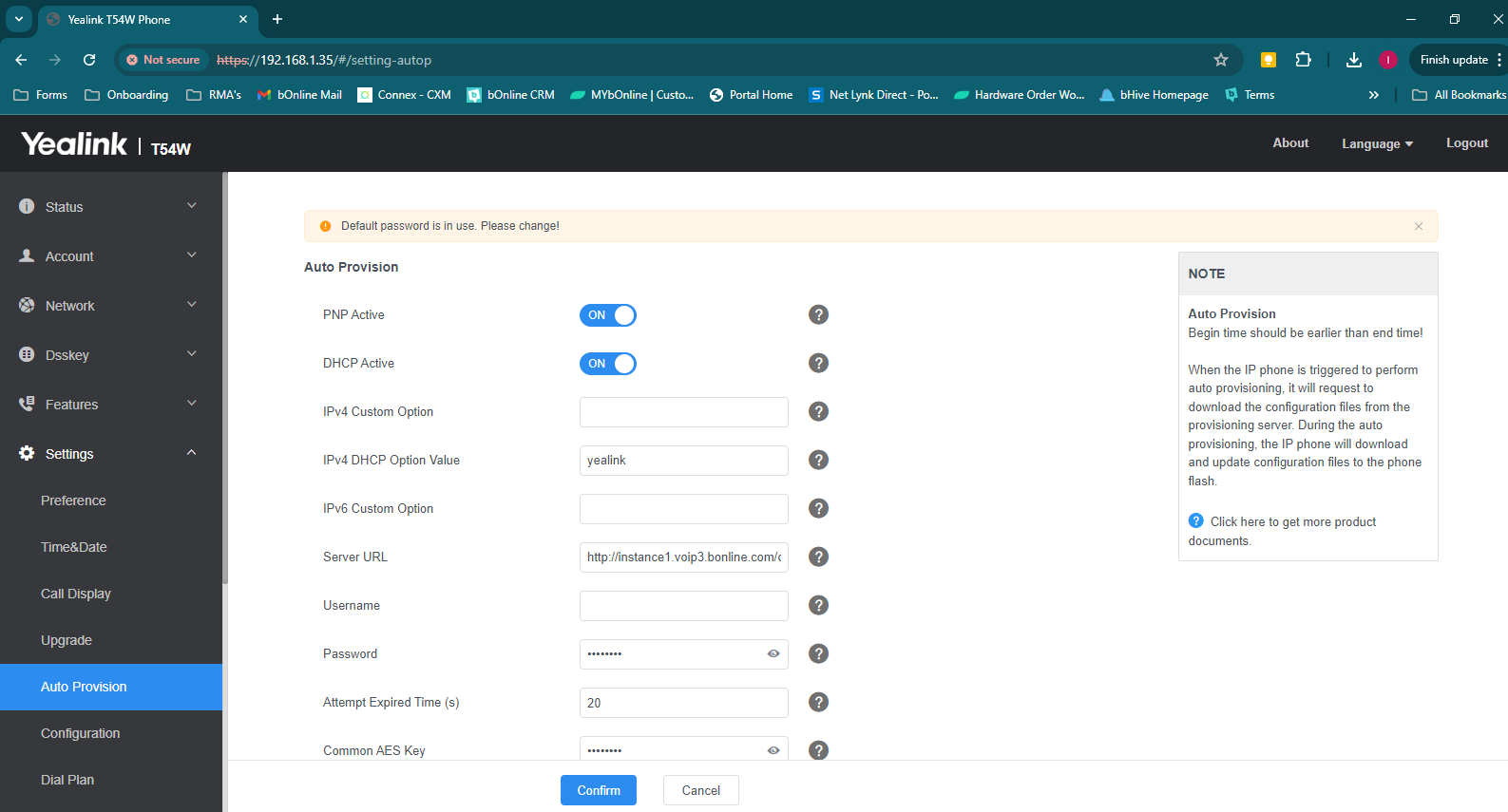This screenshot has width=1508, height=812.
Task: Open the bHive Homepage bookmark
Action: (x=1155, y=95)
